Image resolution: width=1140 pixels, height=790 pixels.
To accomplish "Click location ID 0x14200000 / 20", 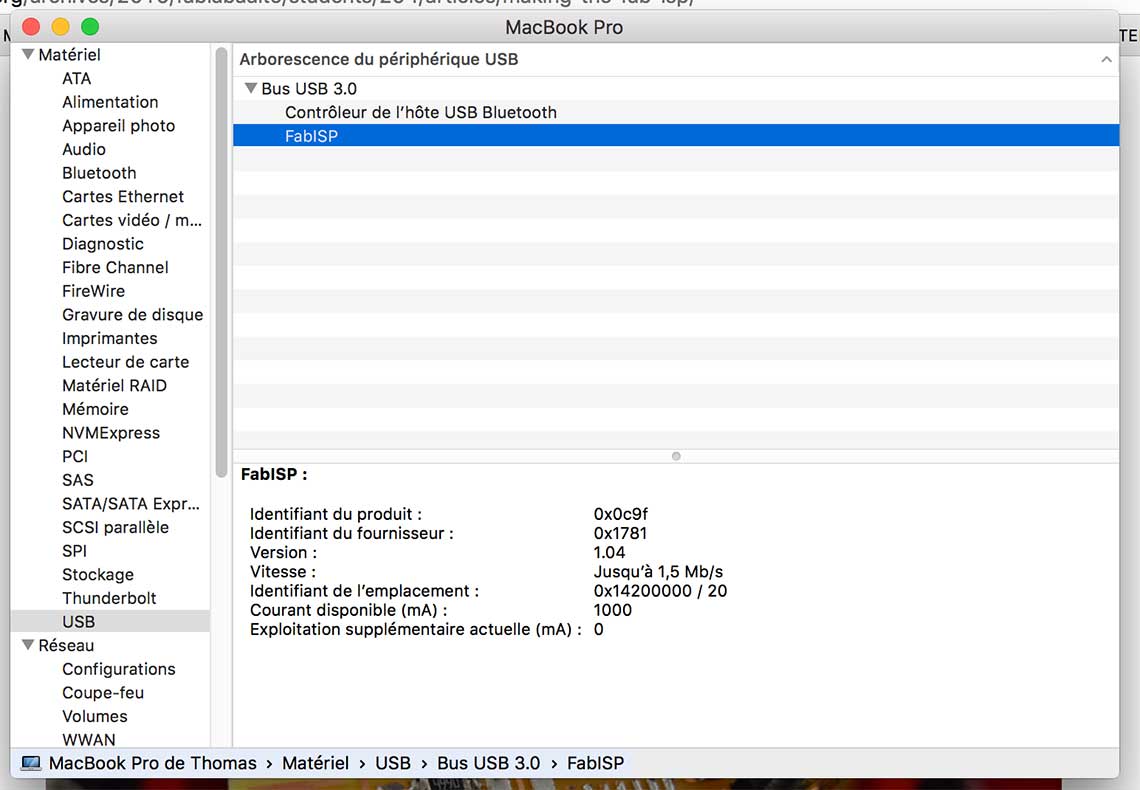I will click(660, 591).
